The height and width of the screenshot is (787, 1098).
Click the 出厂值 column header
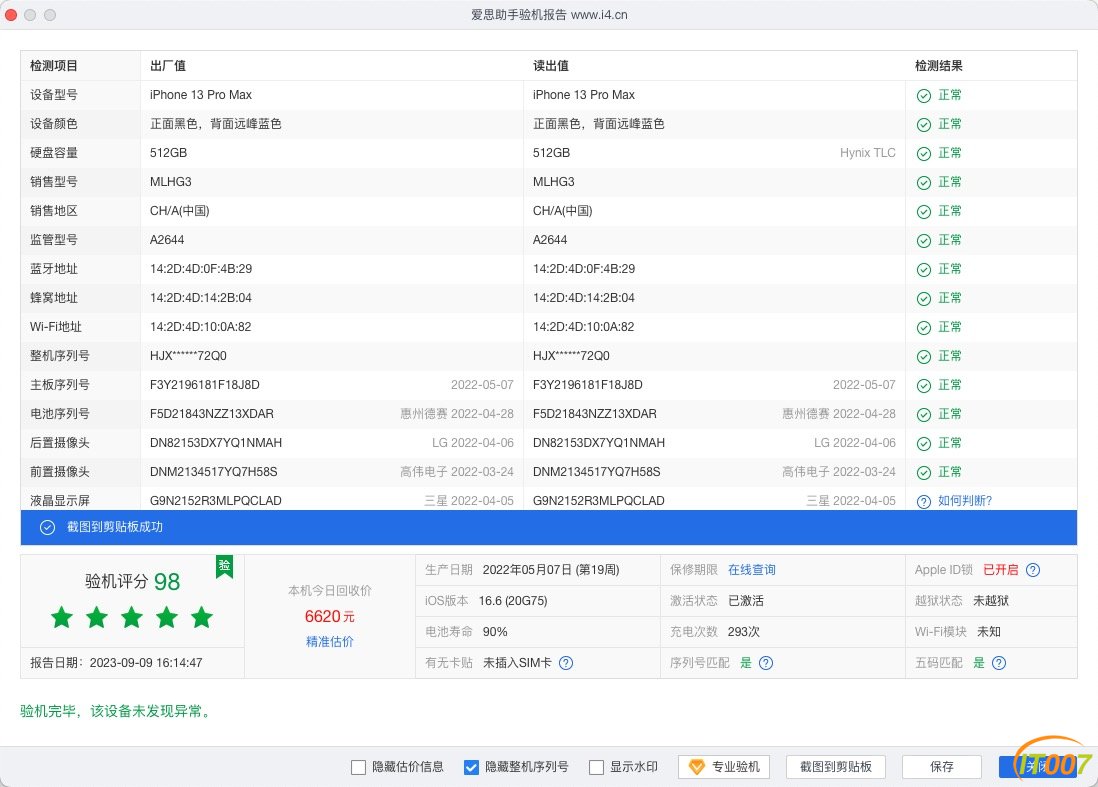[168, 66]
